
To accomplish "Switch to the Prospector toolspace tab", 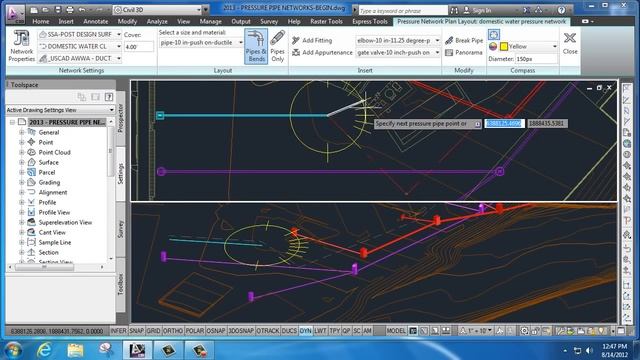I will pyautogui.click(x=120, y=118).
